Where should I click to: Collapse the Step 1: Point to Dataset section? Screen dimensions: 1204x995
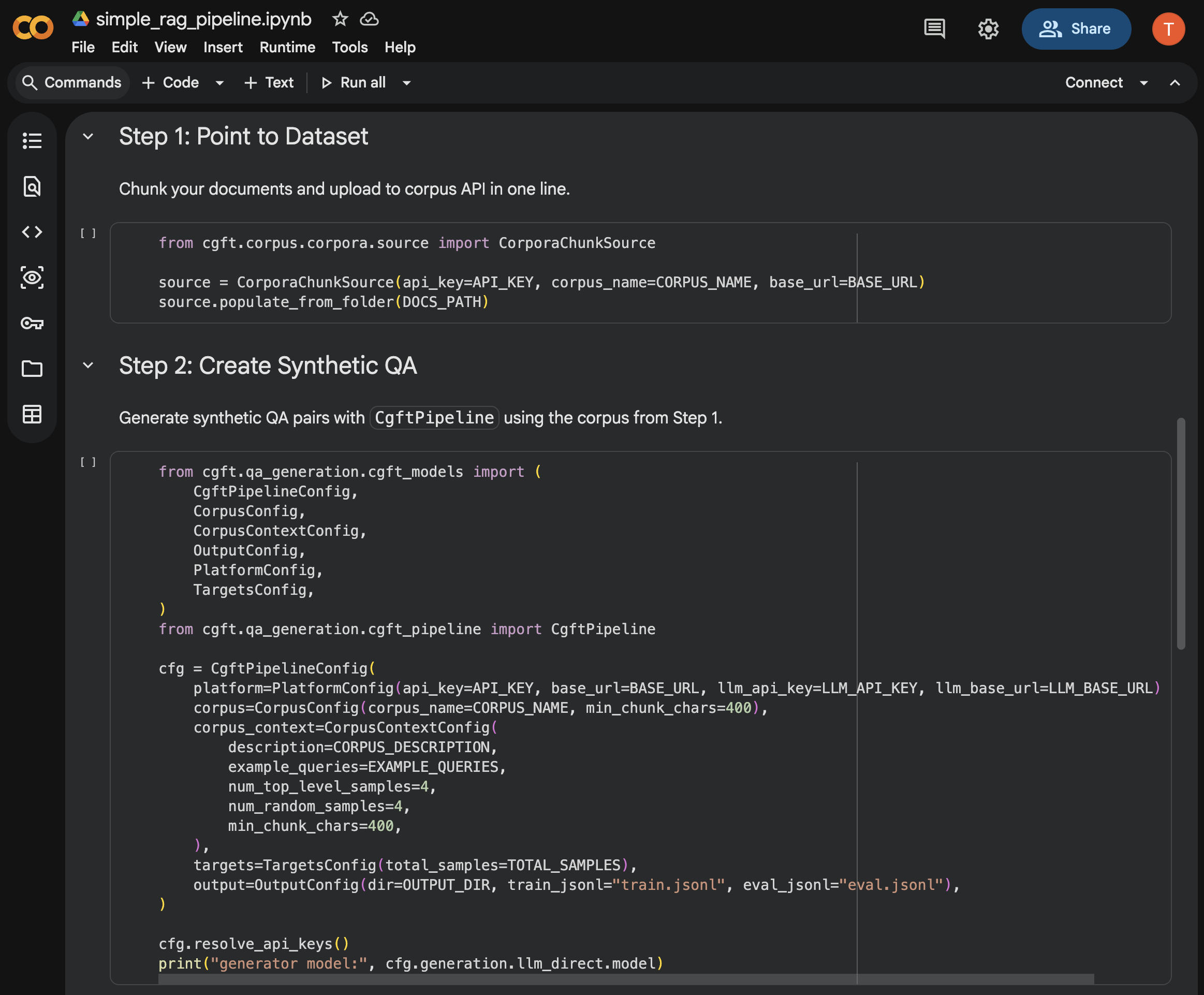click(87, 137)
